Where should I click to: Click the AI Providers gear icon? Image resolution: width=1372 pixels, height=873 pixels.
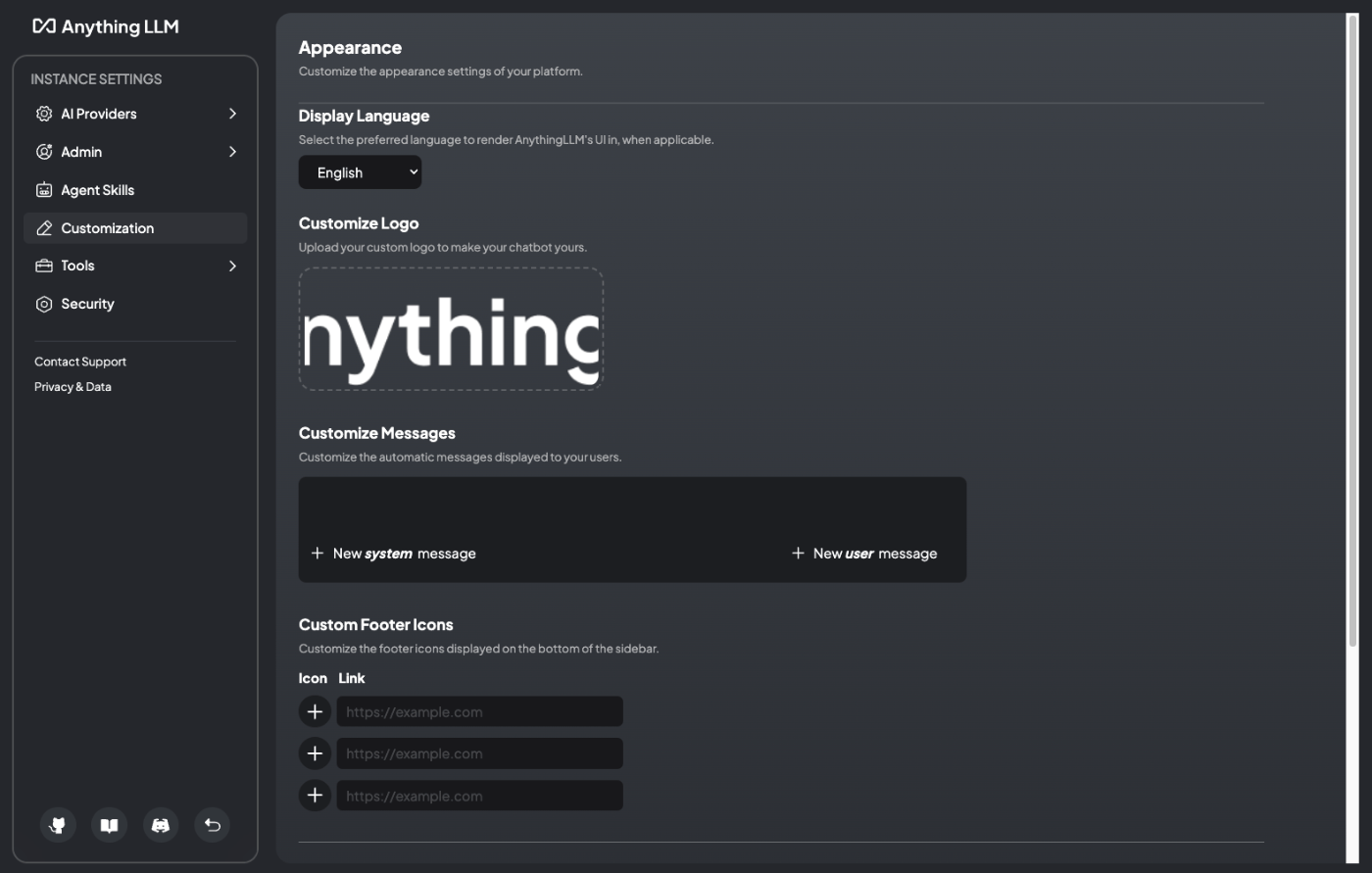[44, 114]
